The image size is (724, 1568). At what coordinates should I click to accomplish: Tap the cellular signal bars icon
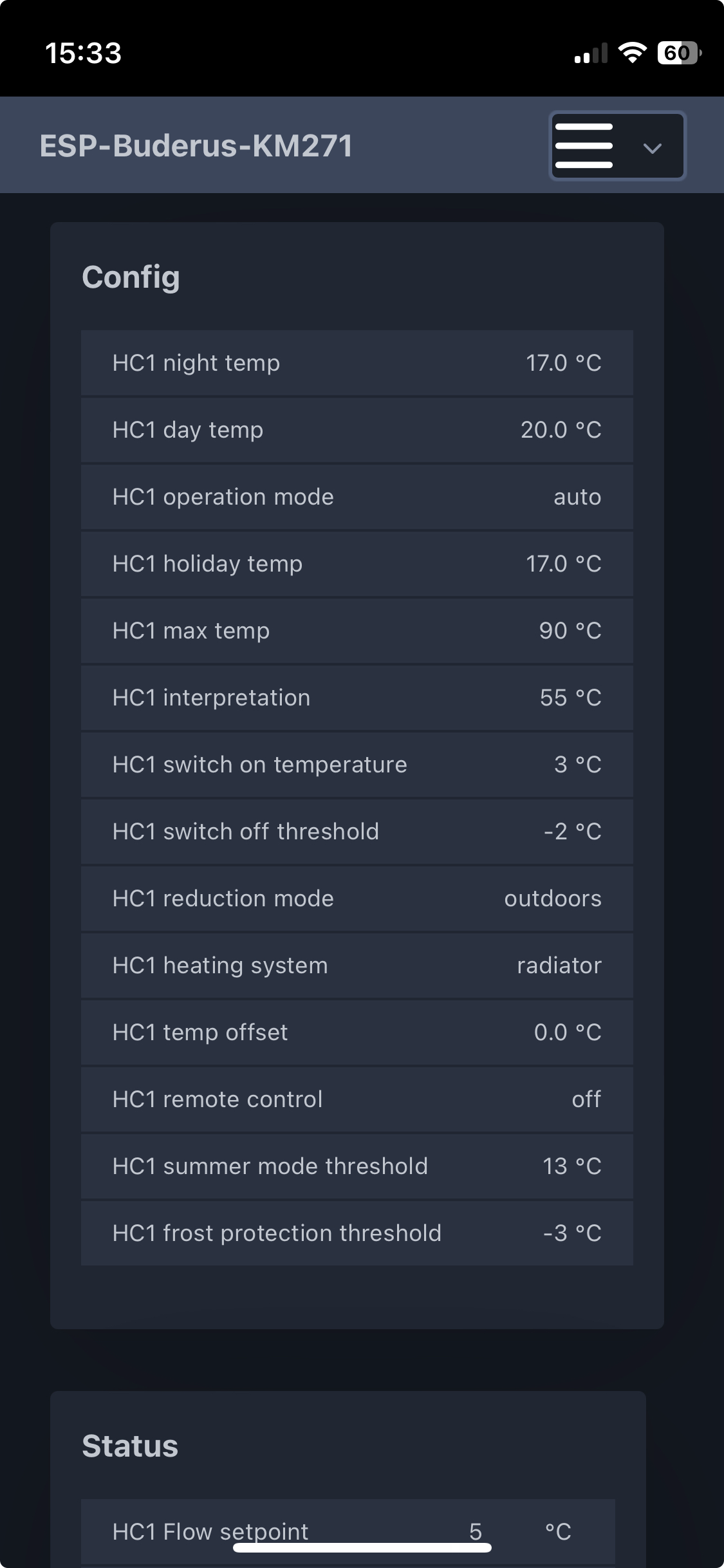pyautogui.click(x=591, y=53)
